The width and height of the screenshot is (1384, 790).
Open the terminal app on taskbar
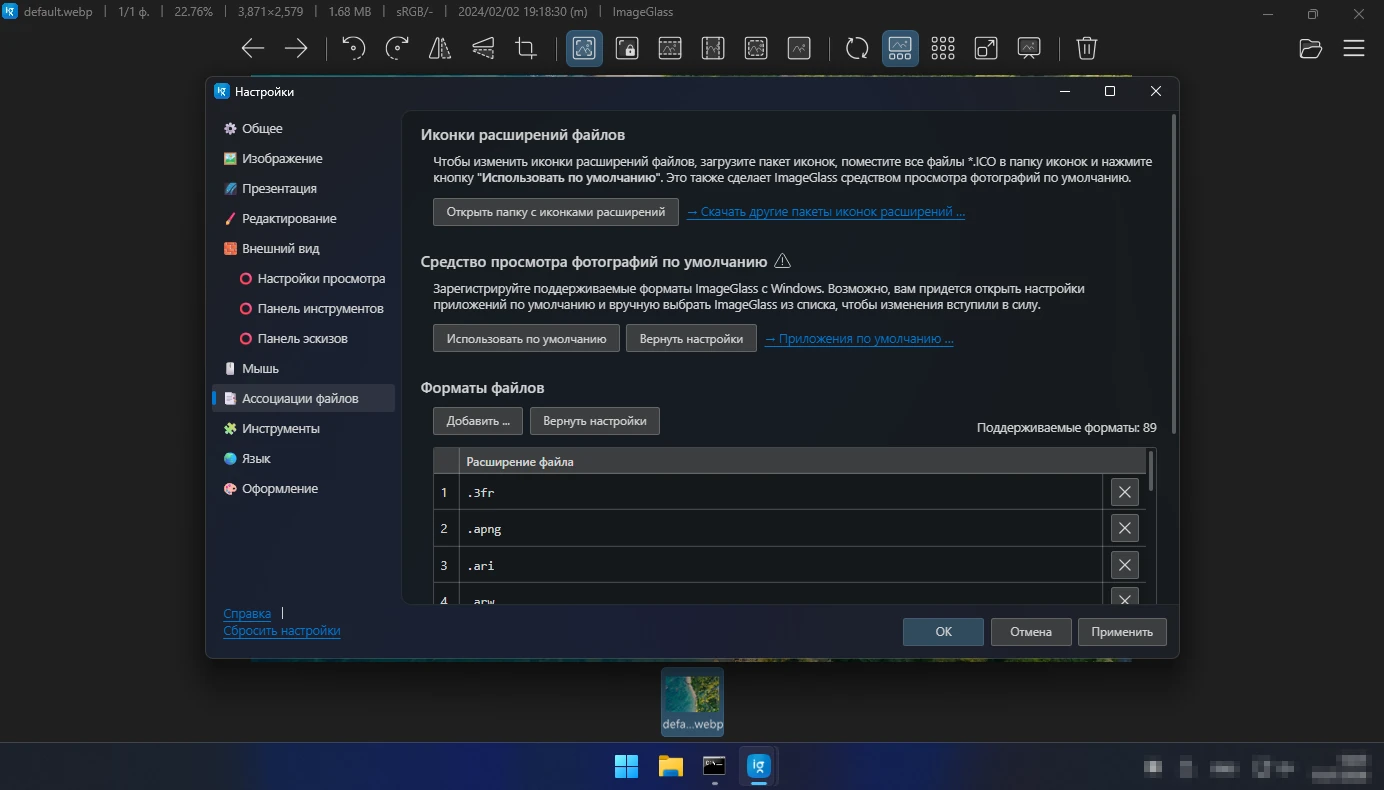(x=714, y=767)
